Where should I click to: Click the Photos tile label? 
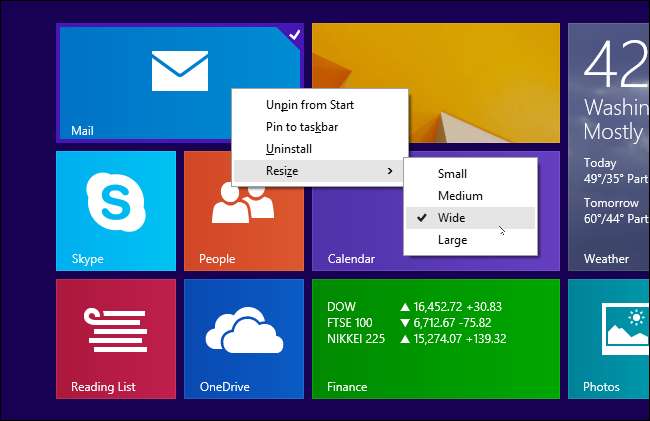(601, 387)
